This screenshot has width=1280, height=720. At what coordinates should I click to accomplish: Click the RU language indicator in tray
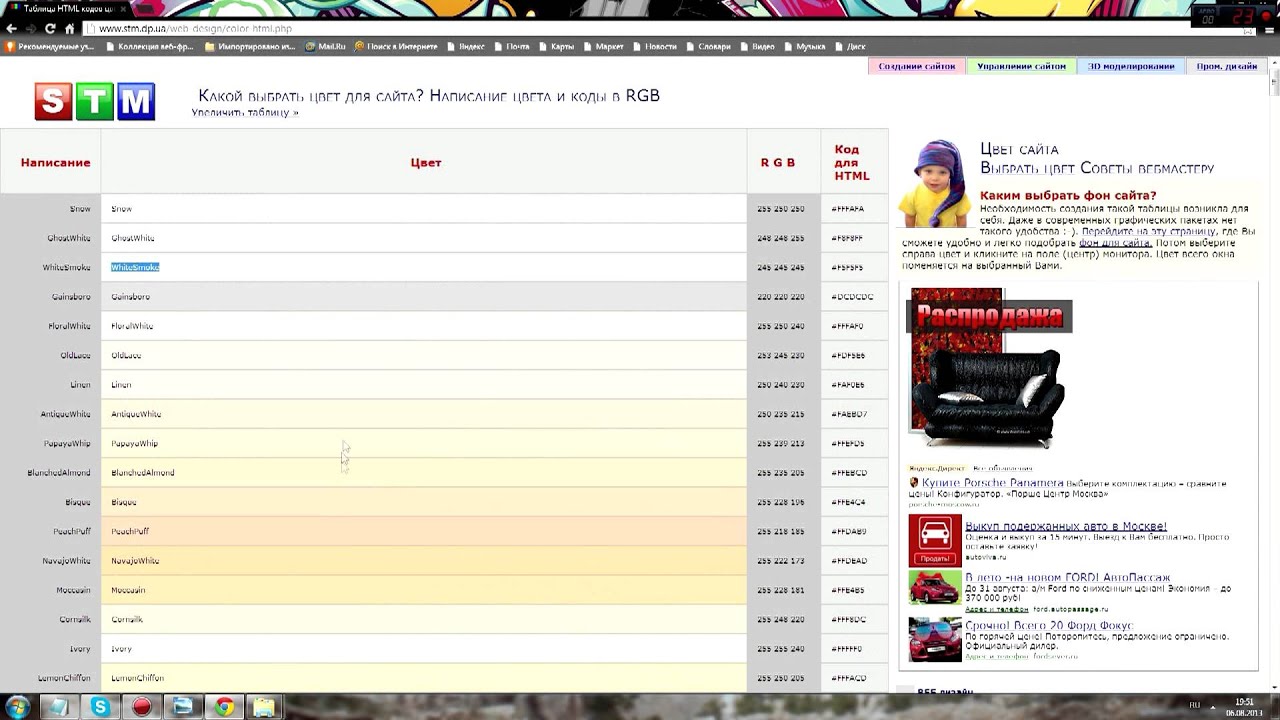click(1194, 705)
